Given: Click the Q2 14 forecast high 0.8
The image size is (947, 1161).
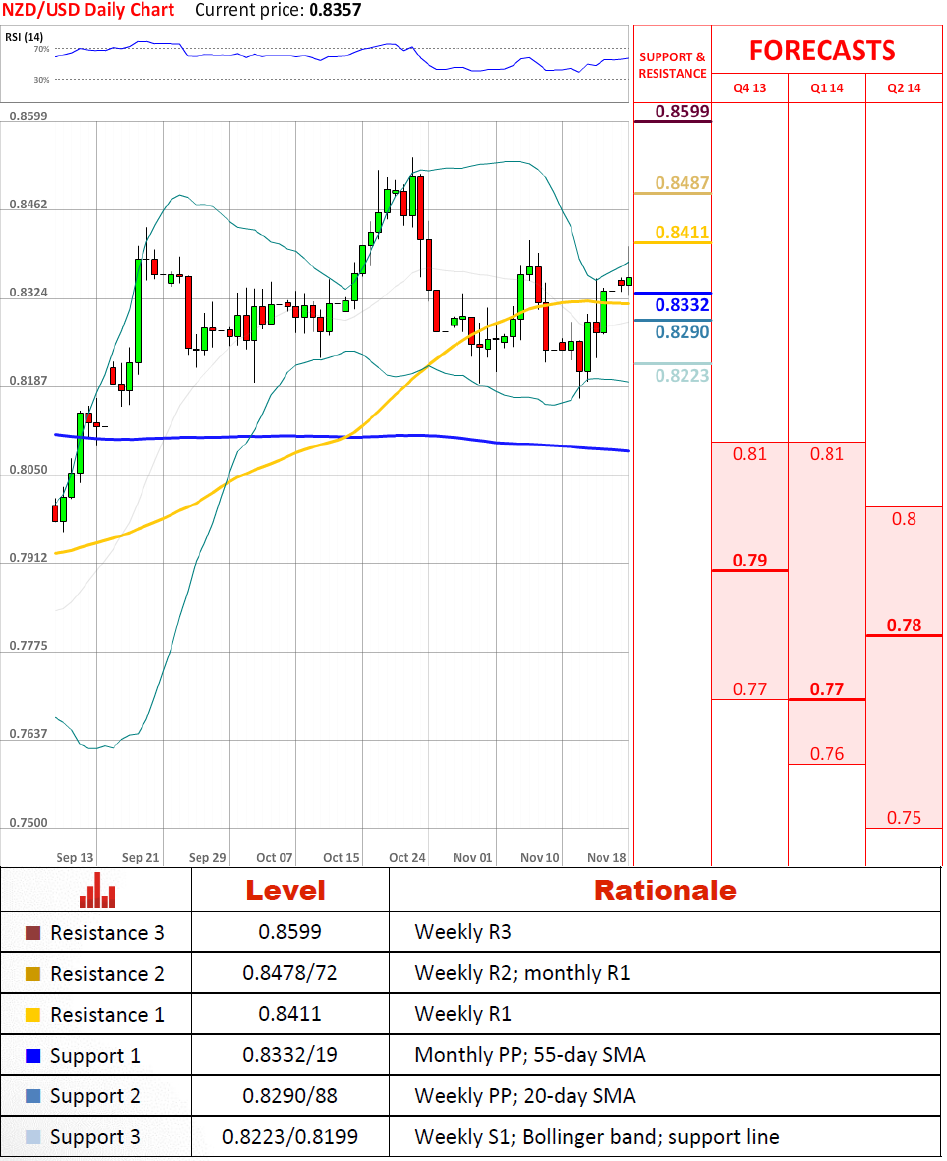Looking at the screenshot, I should point(903,519).
